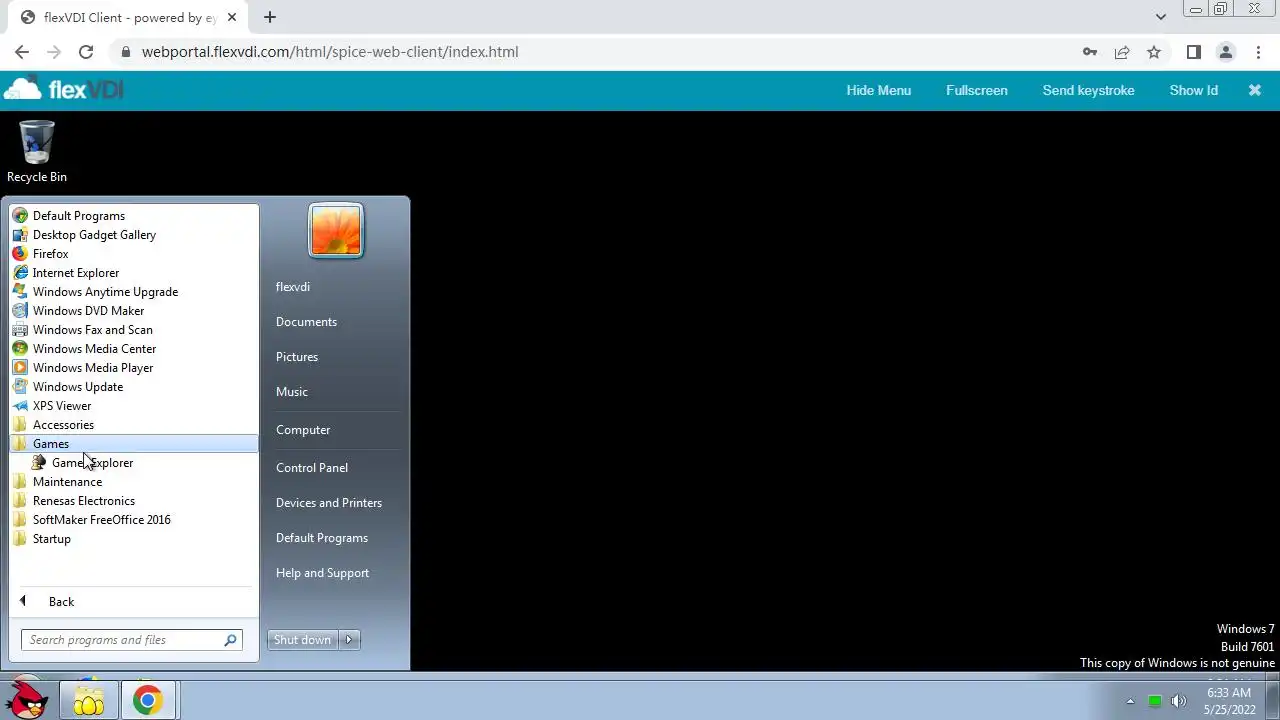Close the flexVDI session with X icon
Viewport: 1280px width, 720px height.
point(1255,90)
